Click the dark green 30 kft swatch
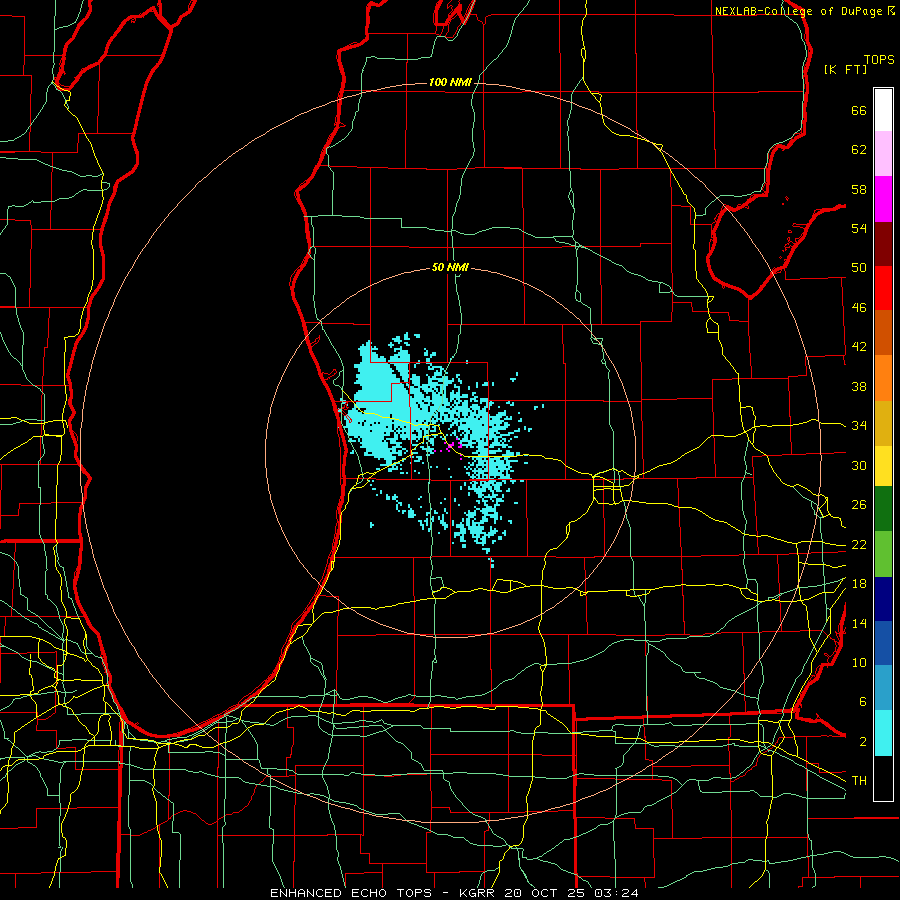This screenshot has width=900, height=900. pos(883,509)
